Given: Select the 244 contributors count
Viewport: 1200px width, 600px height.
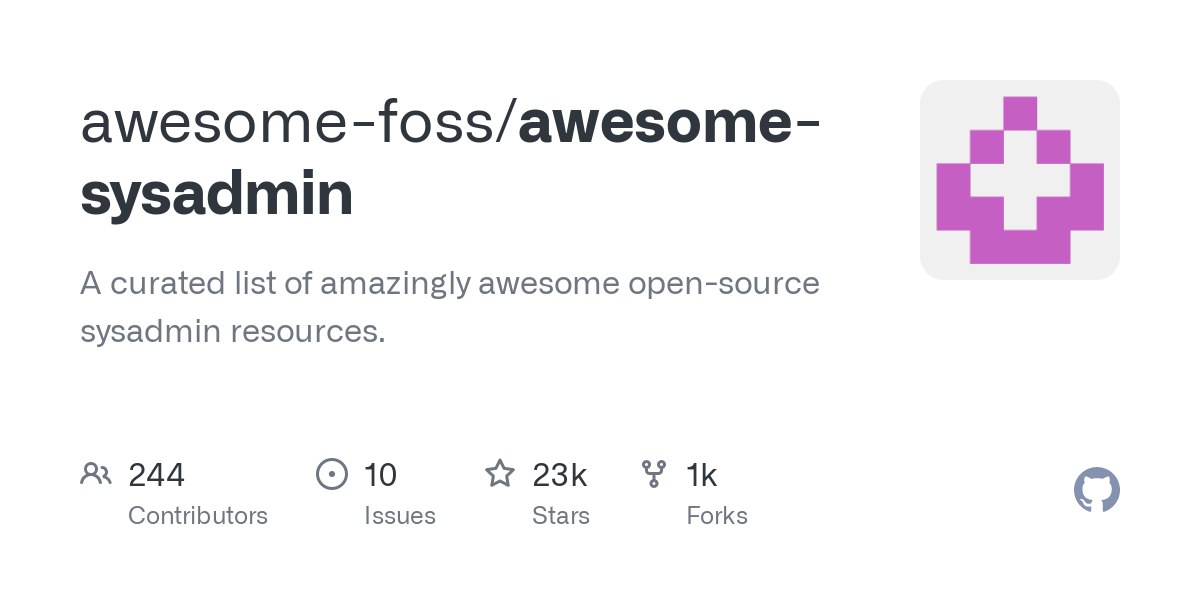Looking at the screenshot, I should pyautogui.click(x=156, y=474).
